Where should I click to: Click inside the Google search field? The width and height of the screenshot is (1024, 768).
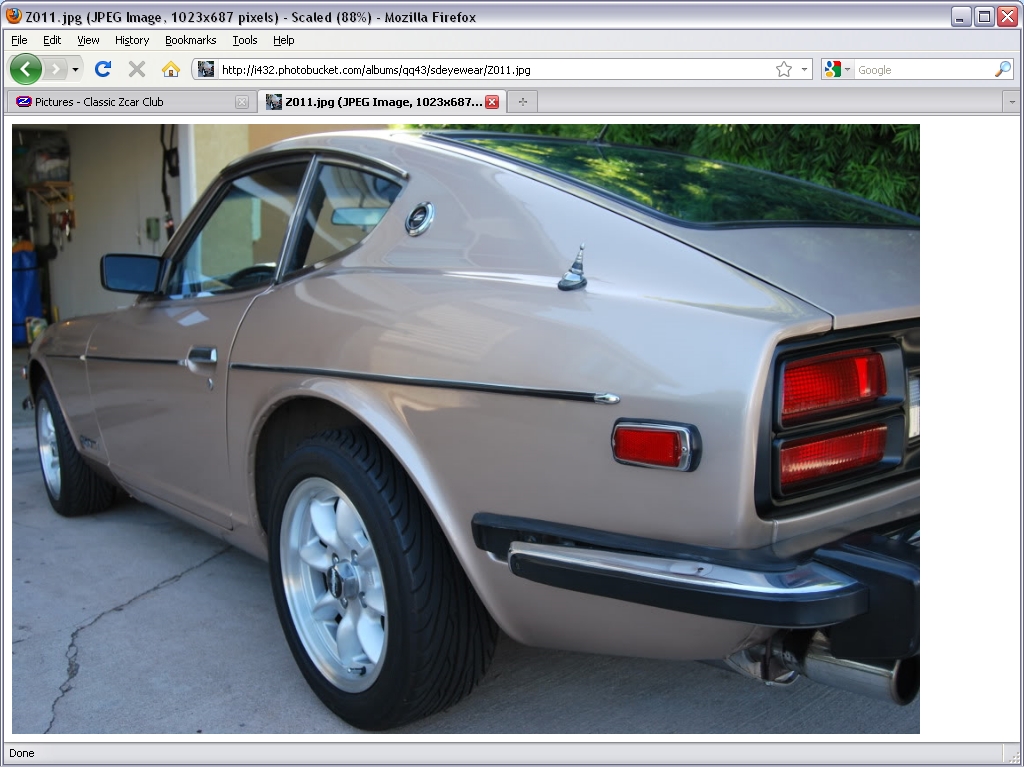(x=923, y=70)
